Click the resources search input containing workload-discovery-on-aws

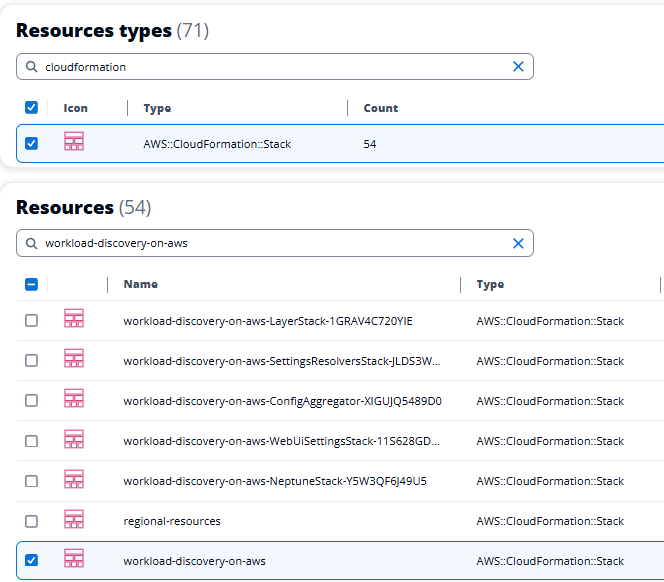click(x=275, y=243)
